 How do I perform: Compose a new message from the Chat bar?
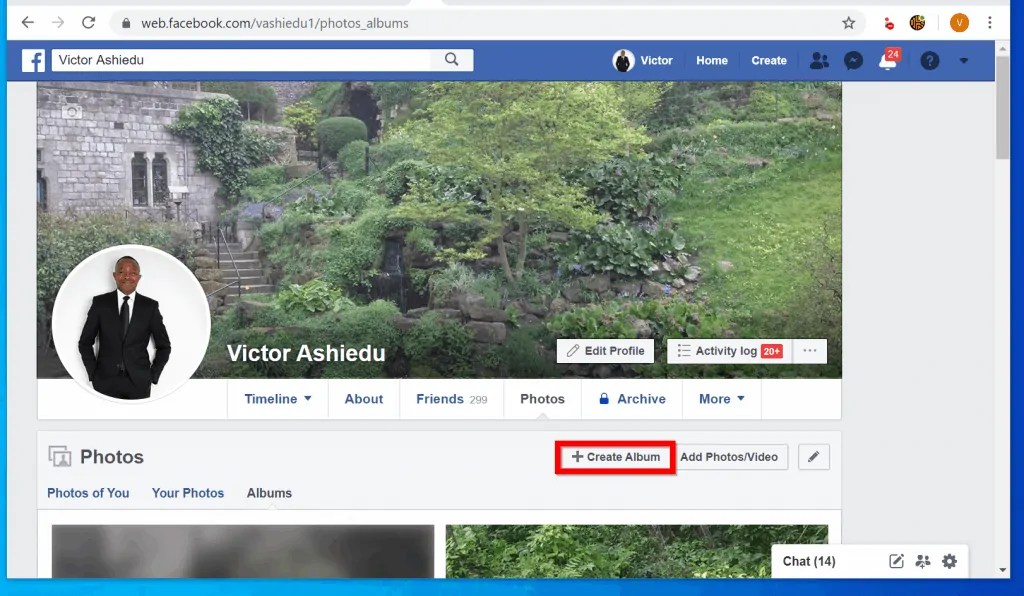coord(895,561)
